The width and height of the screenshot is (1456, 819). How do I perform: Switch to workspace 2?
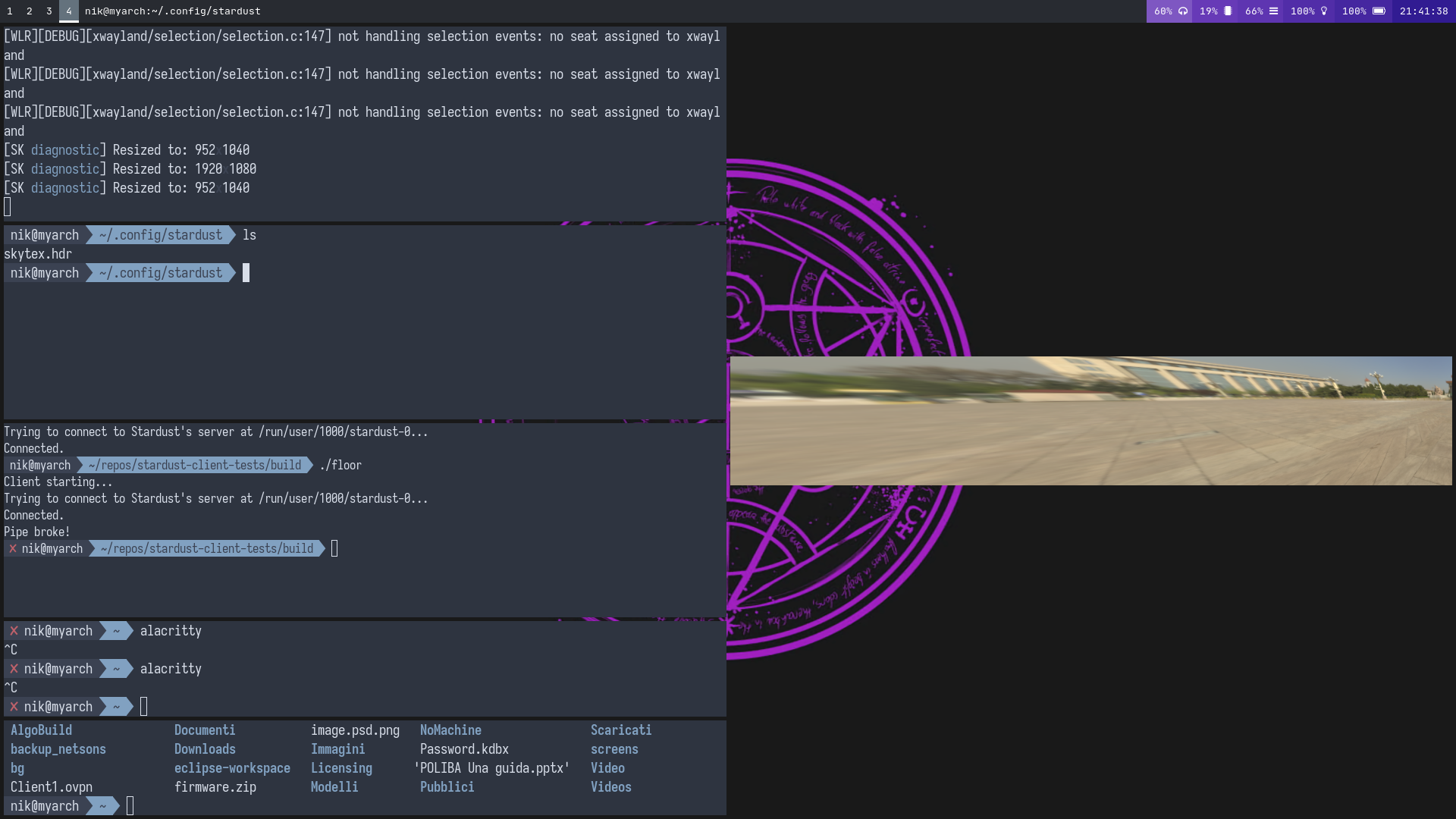(29, 11)
